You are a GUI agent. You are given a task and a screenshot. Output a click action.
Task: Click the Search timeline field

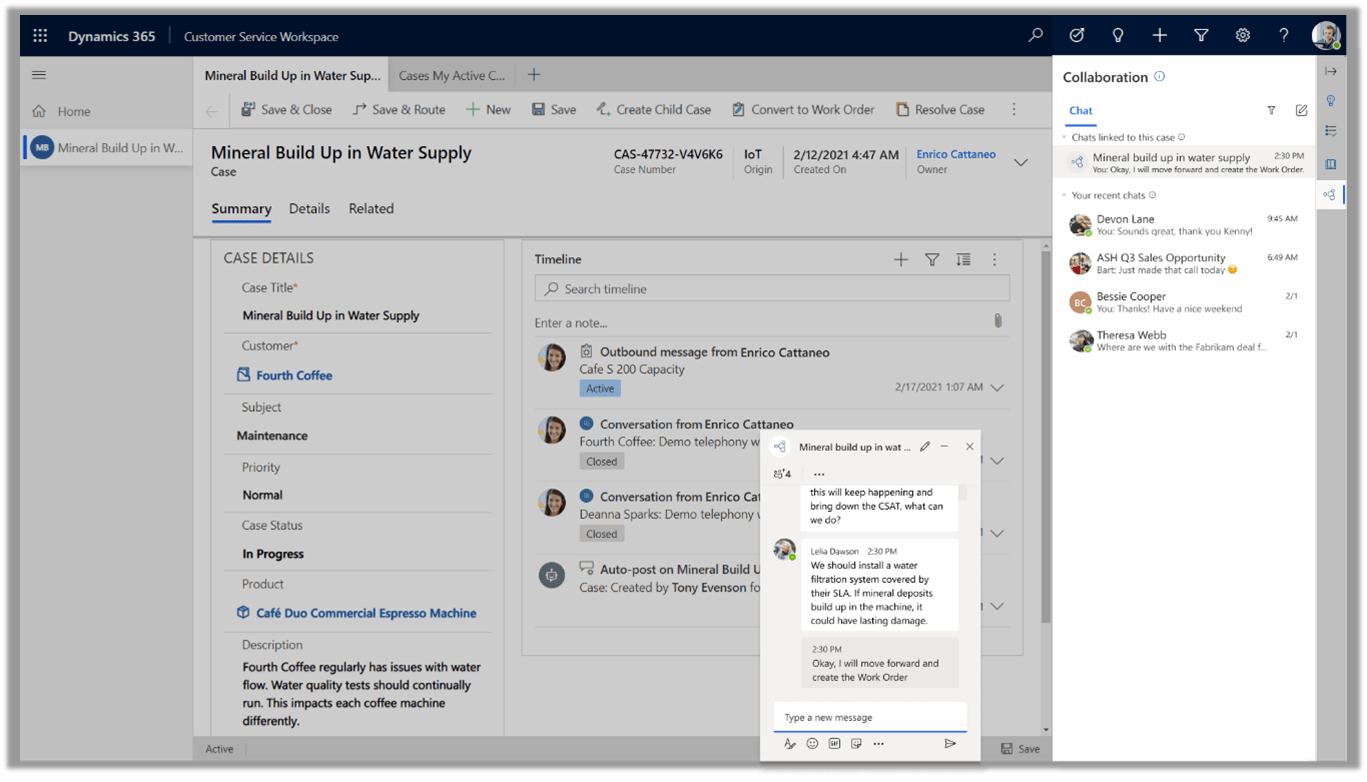(772, 289)
